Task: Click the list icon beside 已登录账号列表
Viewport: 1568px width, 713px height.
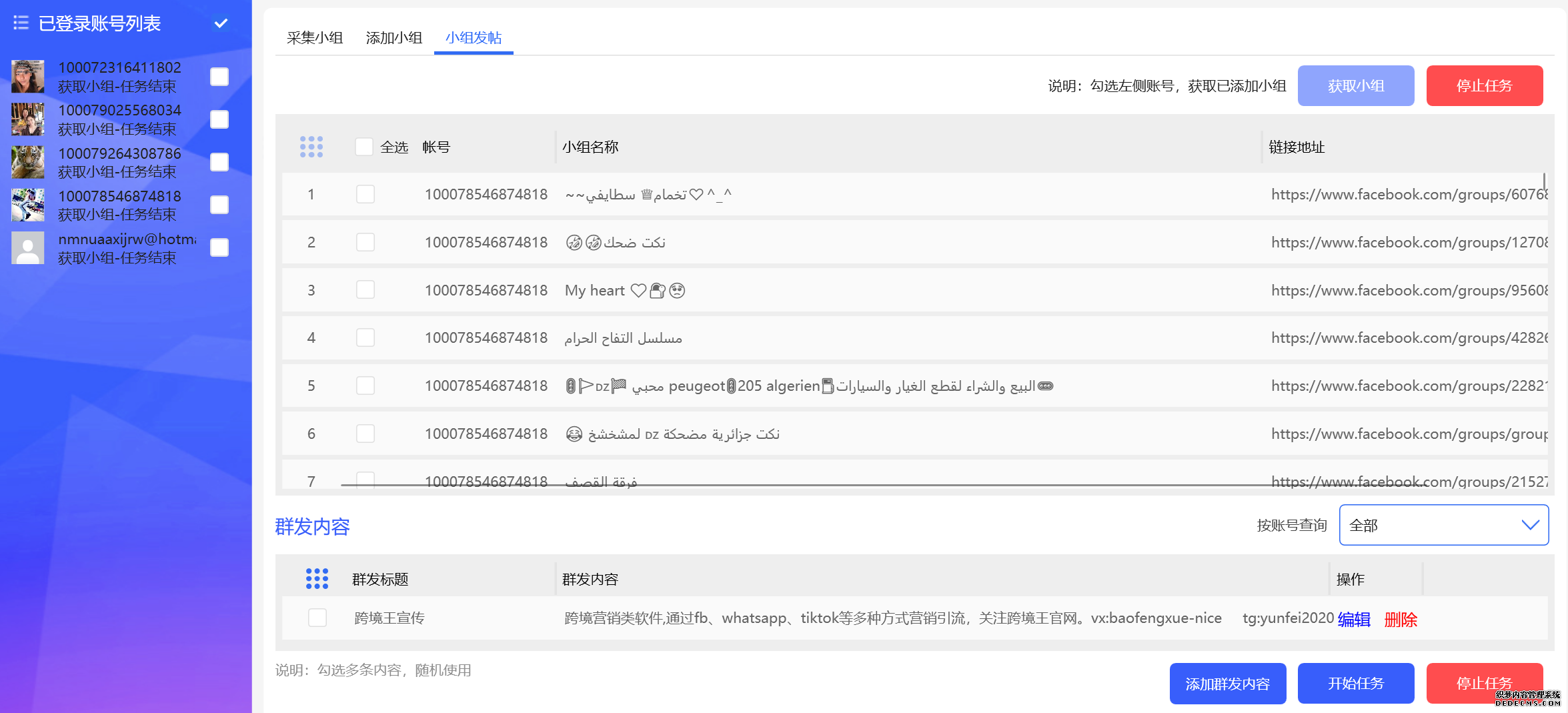Action: pyautogui.click(x=21, y=23)
